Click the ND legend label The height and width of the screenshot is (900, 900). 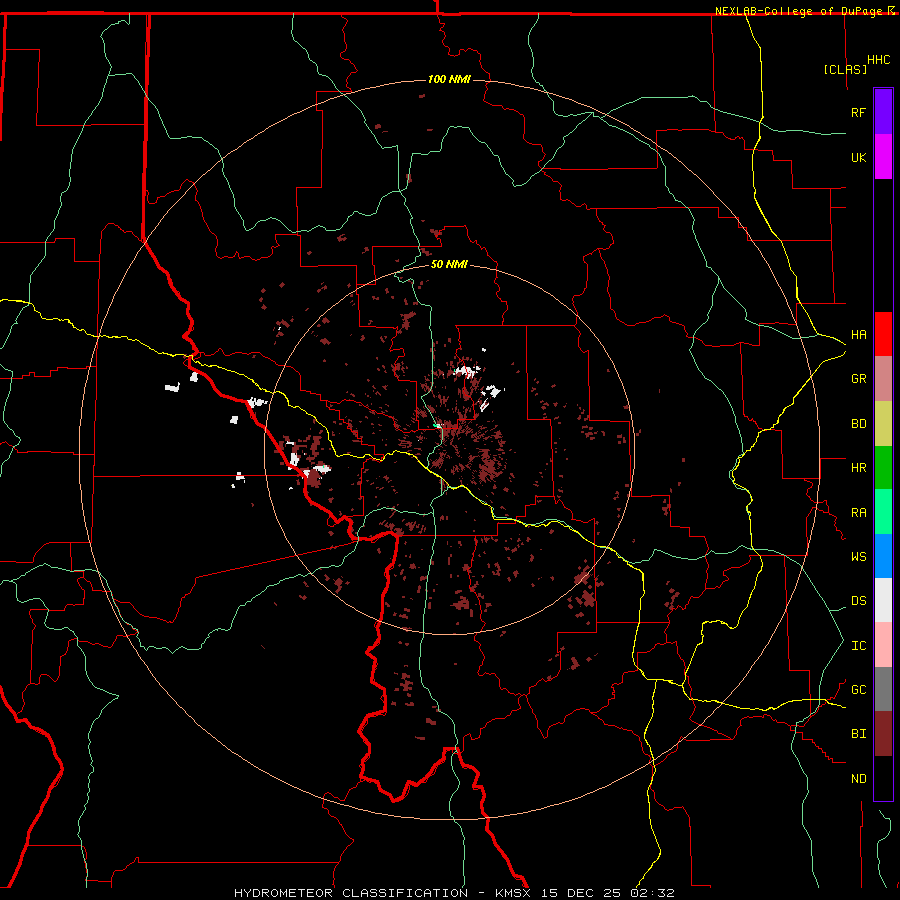tap(858, 779)
